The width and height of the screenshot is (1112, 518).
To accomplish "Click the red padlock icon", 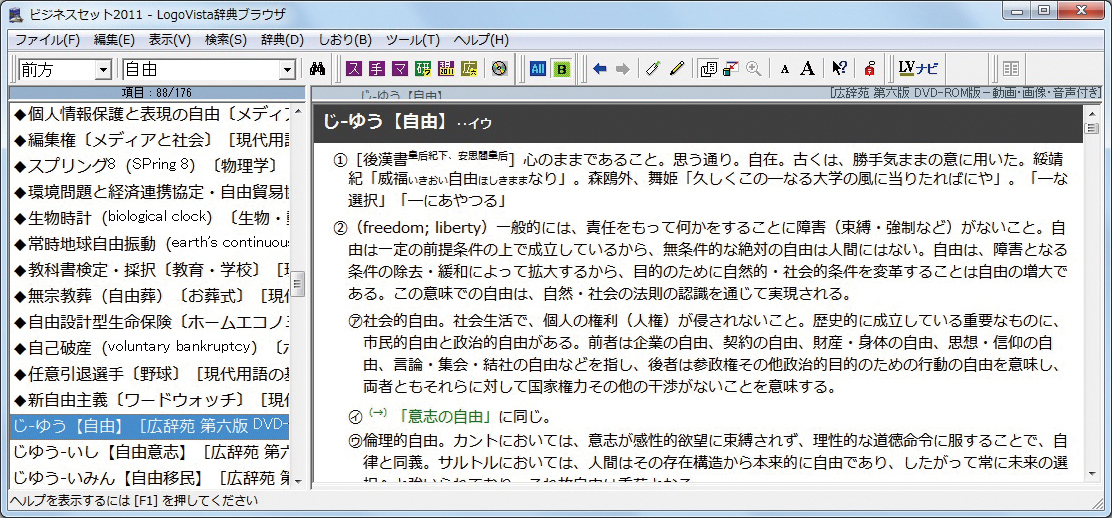I will coord(869,69).
